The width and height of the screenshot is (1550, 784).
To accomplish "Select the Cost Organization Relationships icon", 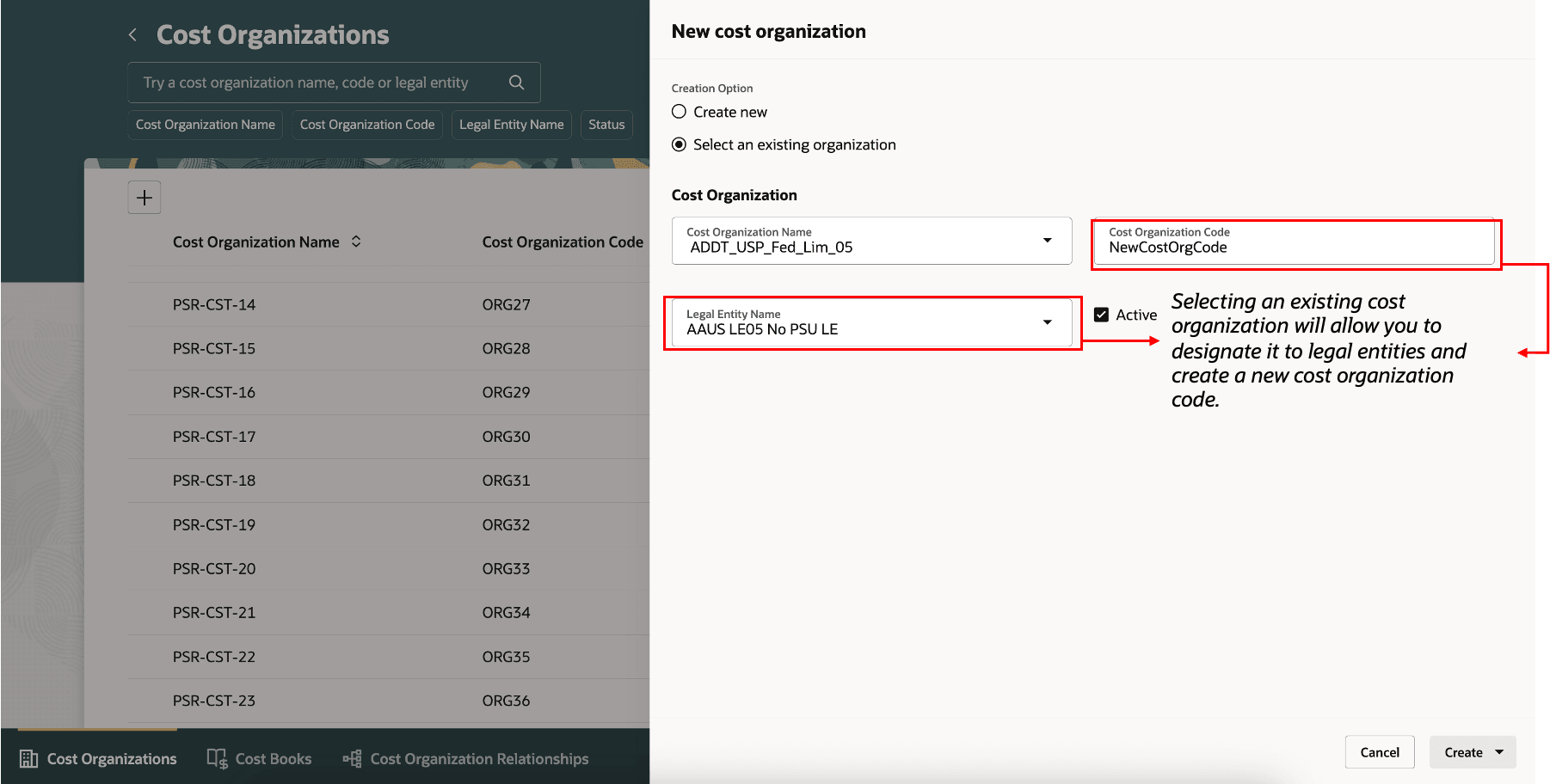I will click(x=351, y=758).
